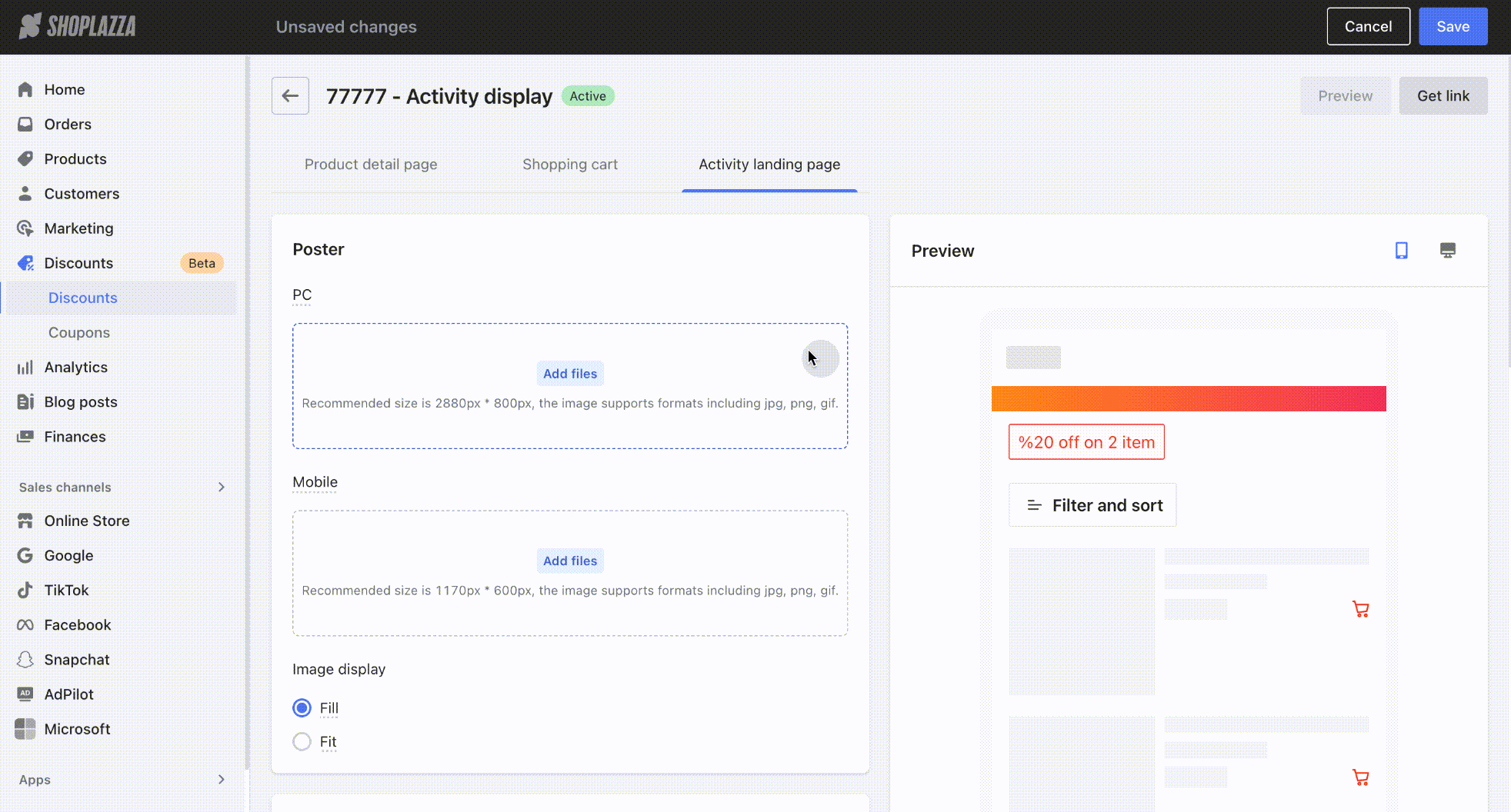Viewport: 1511px width, 812px height.
Task: Switch preview to desktop monitor icon
Action: point(1447,251)
